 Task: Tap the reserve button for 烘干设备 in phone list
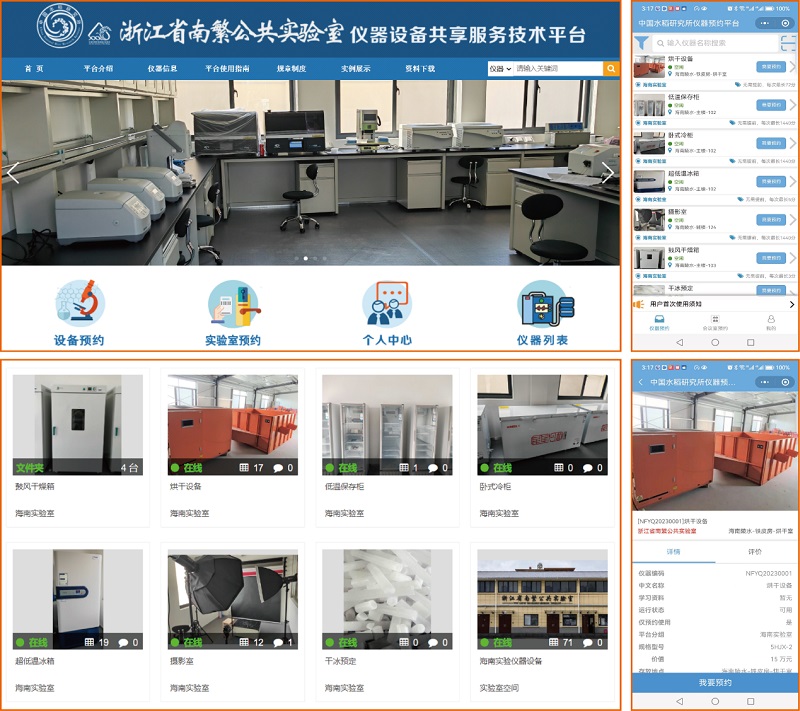[770, 66]
